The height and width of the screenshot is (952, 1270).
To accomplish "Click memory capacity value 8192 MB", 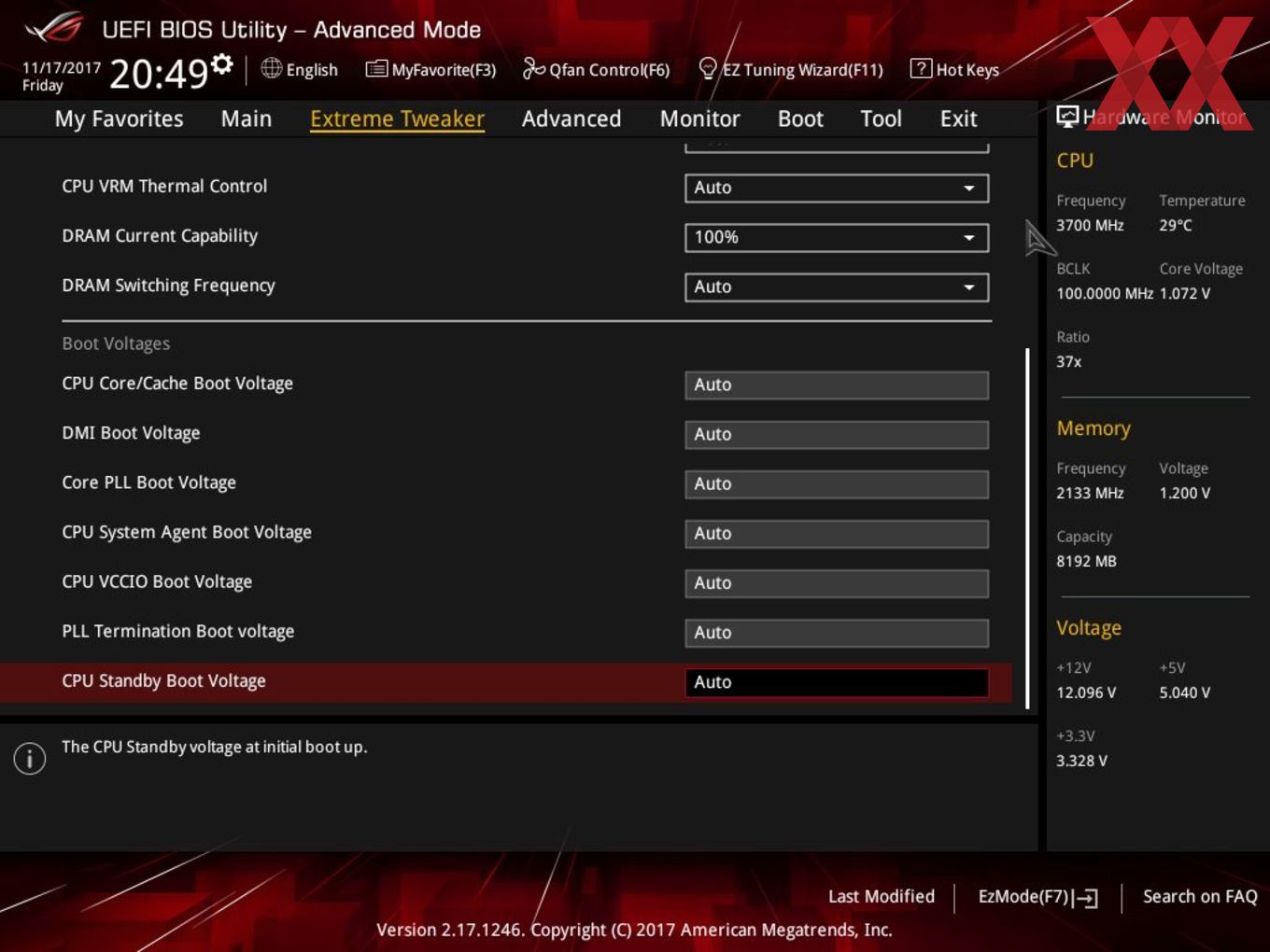I will pos(1086,561).
